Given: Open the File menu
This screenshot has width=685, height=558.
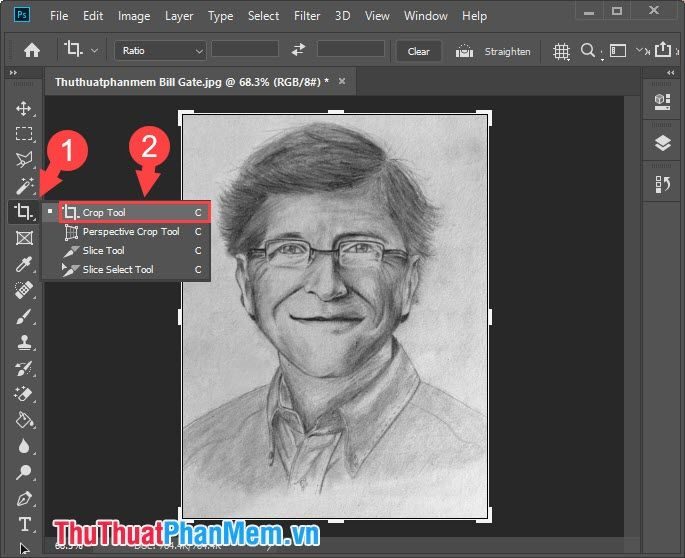Looking at the screenshot, I should [59, 16].
